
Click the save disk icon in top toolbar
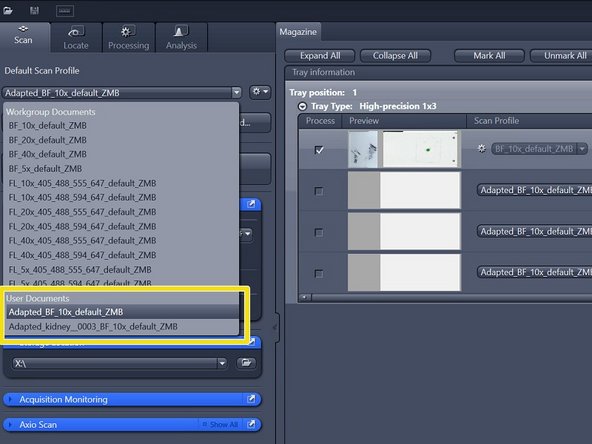coord(34,10)
